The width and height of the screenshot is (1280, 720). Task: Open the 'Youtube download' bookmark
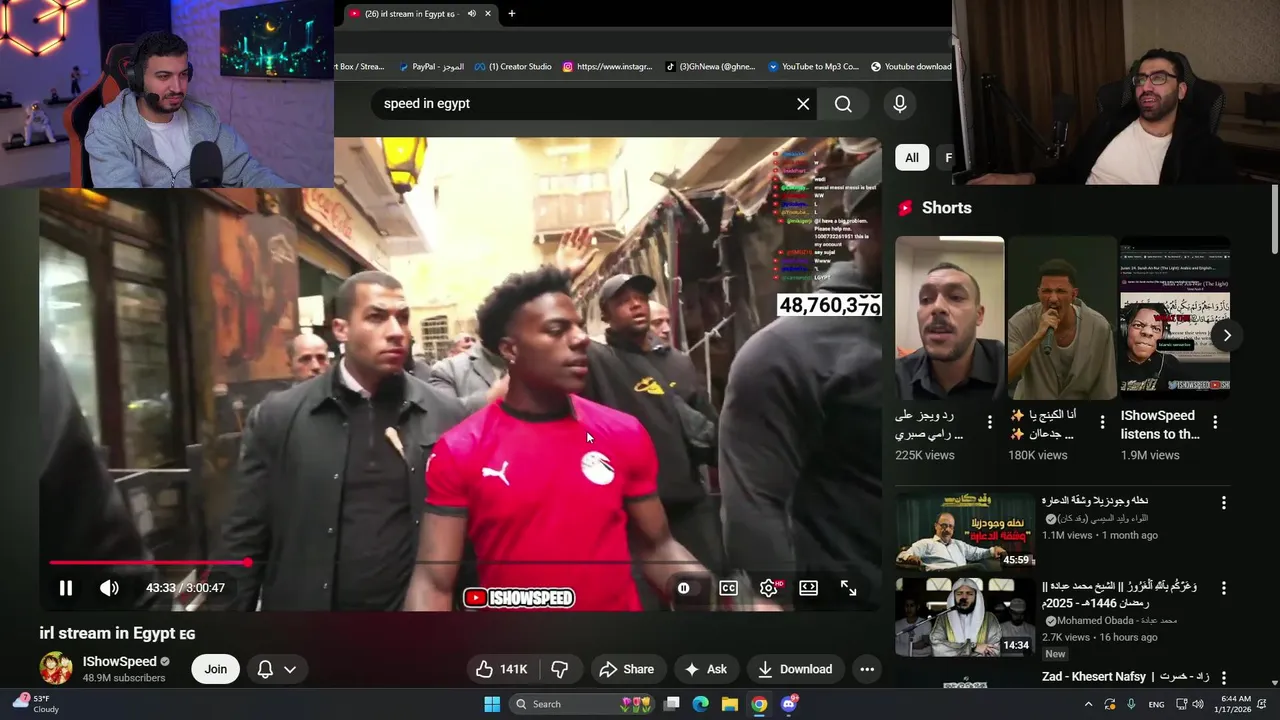911,67
